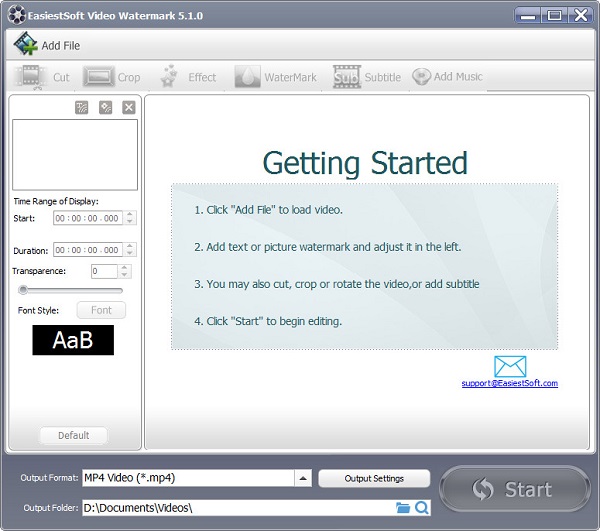
Task: Open the Effect tool
Action: [x=188, y=77]
